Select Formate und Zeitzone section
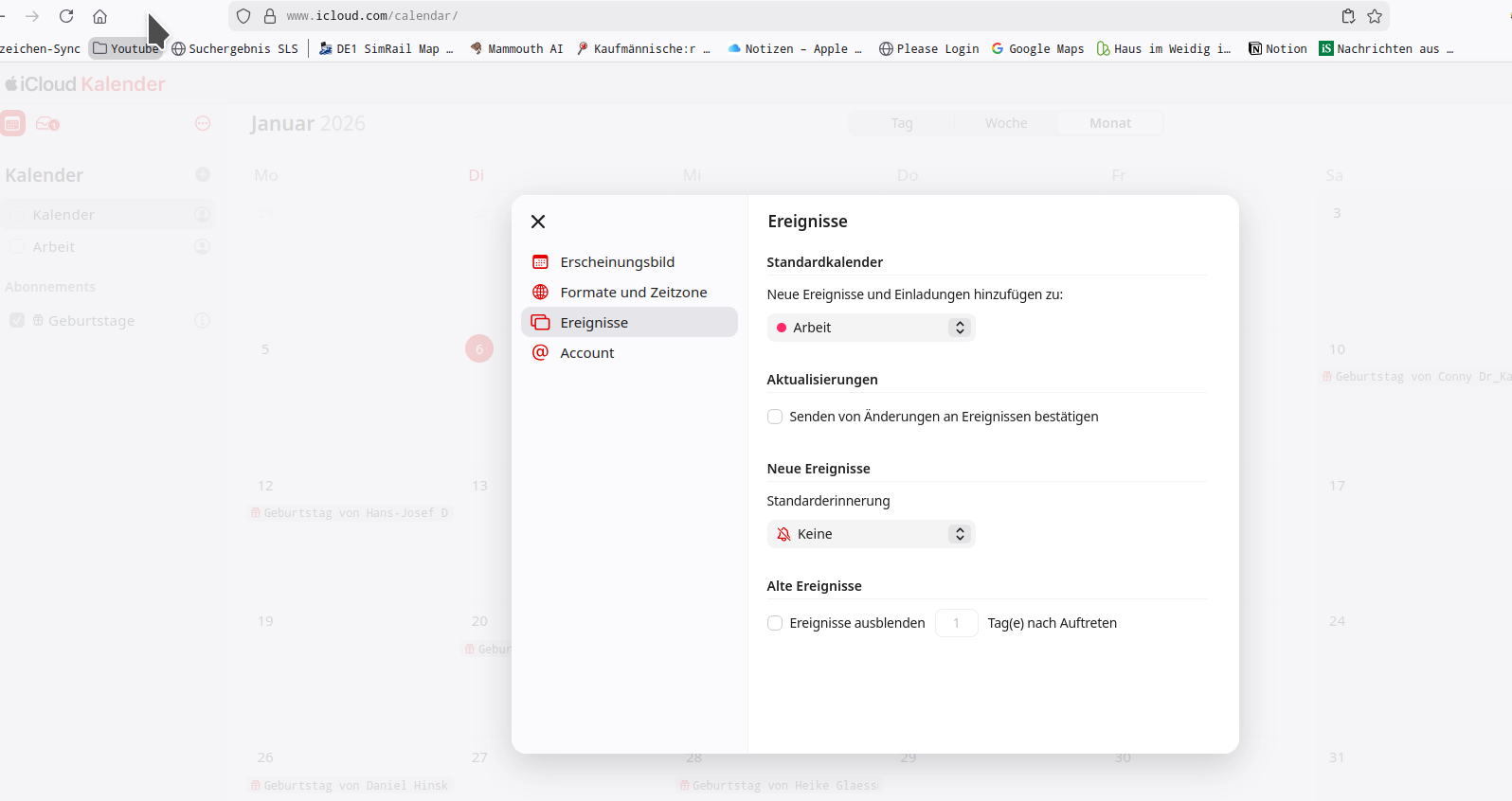 click(633, 293)
